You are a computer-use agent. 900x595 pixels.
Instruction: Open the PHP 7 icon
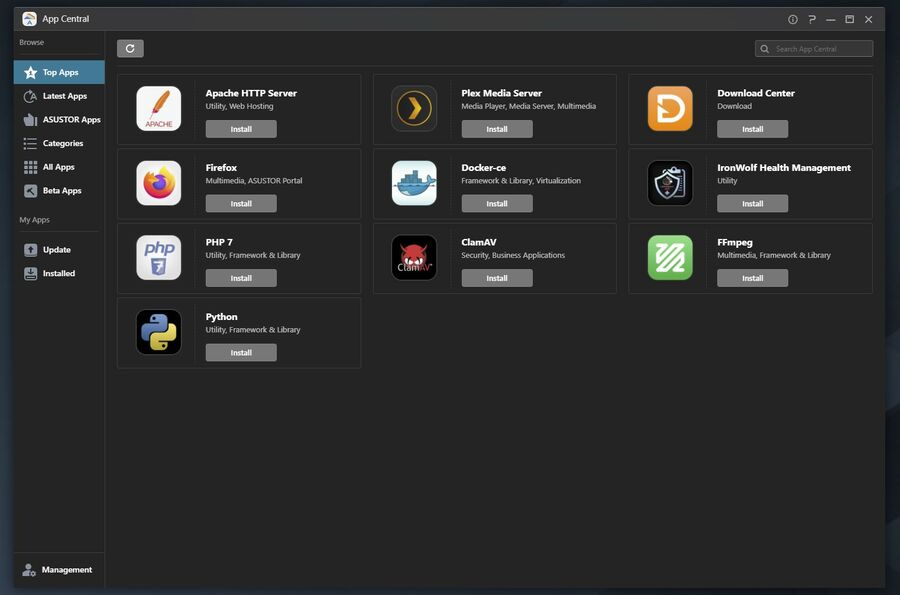pos(158,255)
